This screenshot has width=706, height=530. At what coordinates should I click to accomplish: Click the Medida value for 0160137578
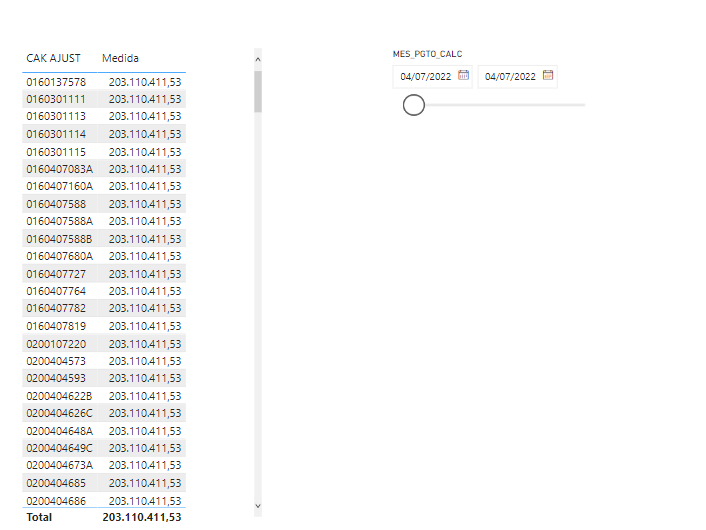pyautogui.click(x=145, y=82)
